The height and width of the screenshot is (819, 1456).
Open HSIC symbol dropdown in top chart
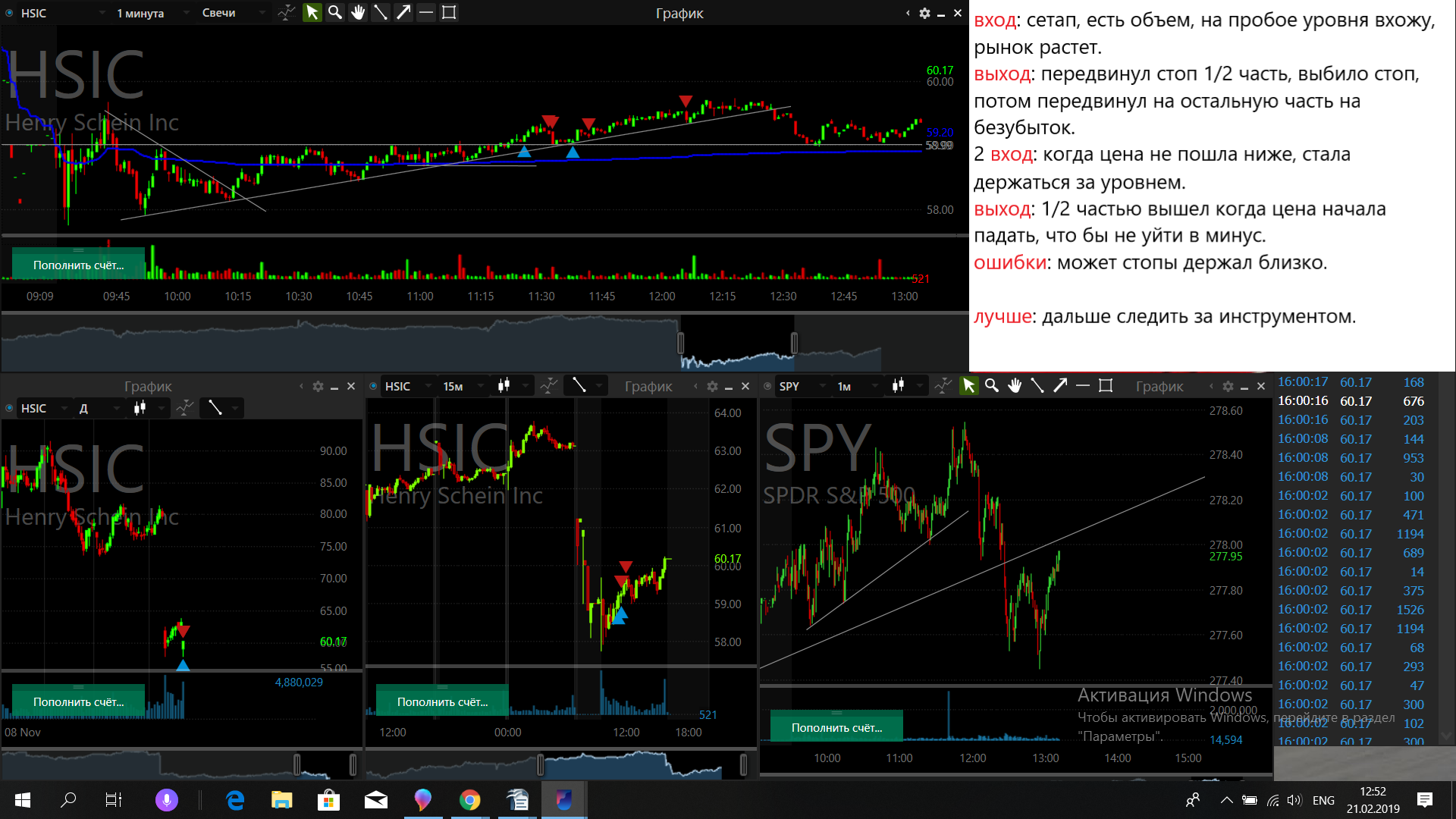click(62, 13)
